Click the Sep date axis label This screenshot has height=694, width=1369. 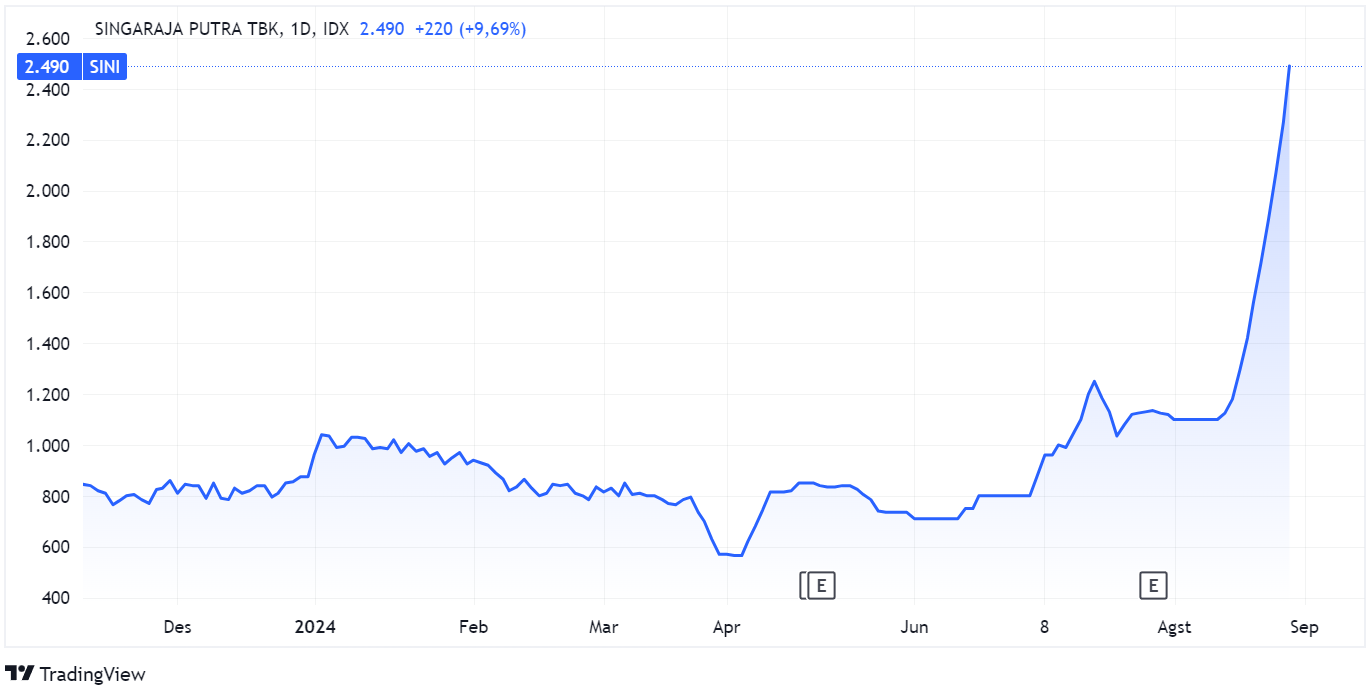coord(1304,627)
